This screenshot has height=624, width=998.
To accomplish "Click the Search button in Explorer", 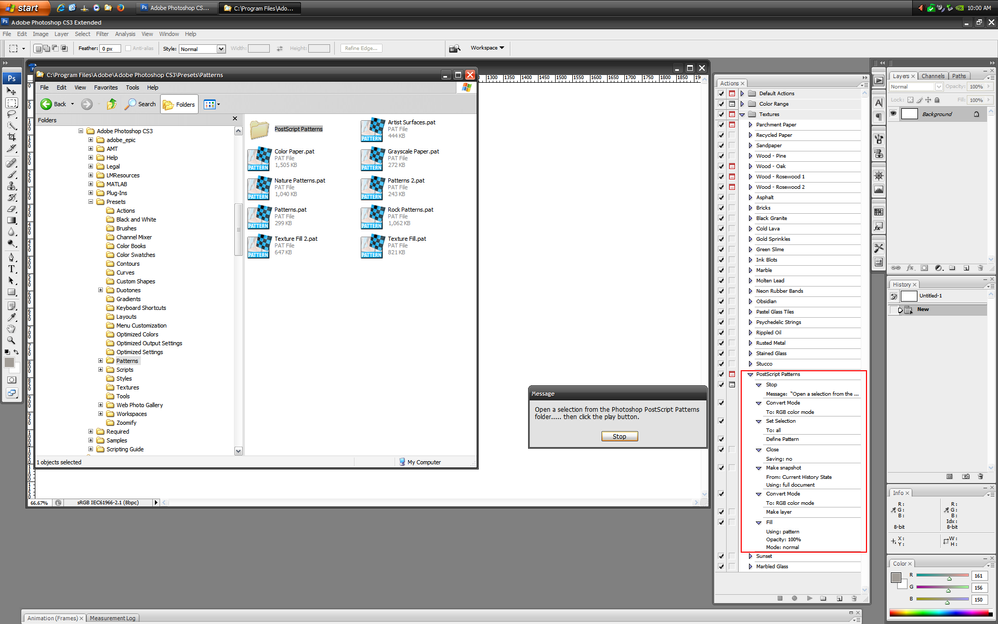I will [140, 103].
